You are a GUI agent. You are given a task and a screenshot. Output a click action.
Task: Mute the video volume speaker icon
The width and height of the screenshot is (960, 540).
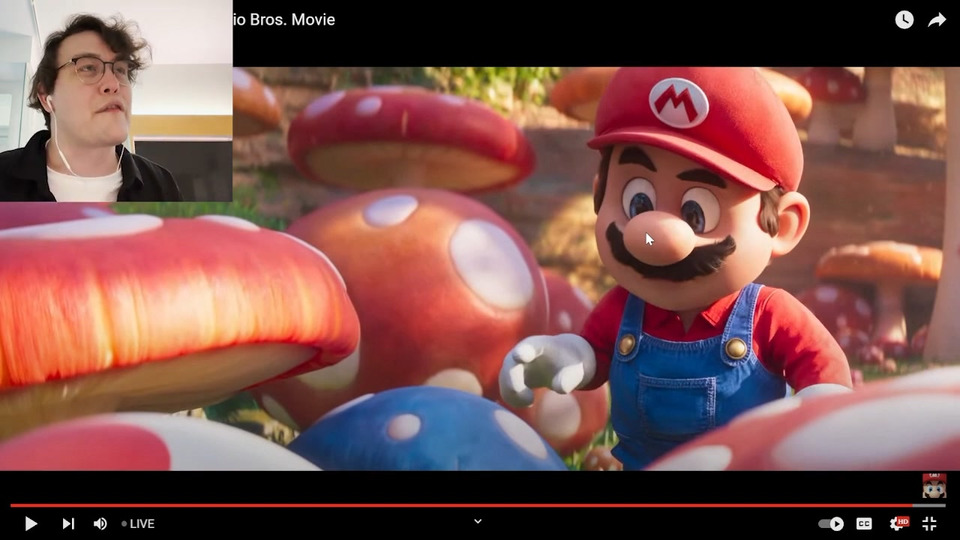coord(100,523)
